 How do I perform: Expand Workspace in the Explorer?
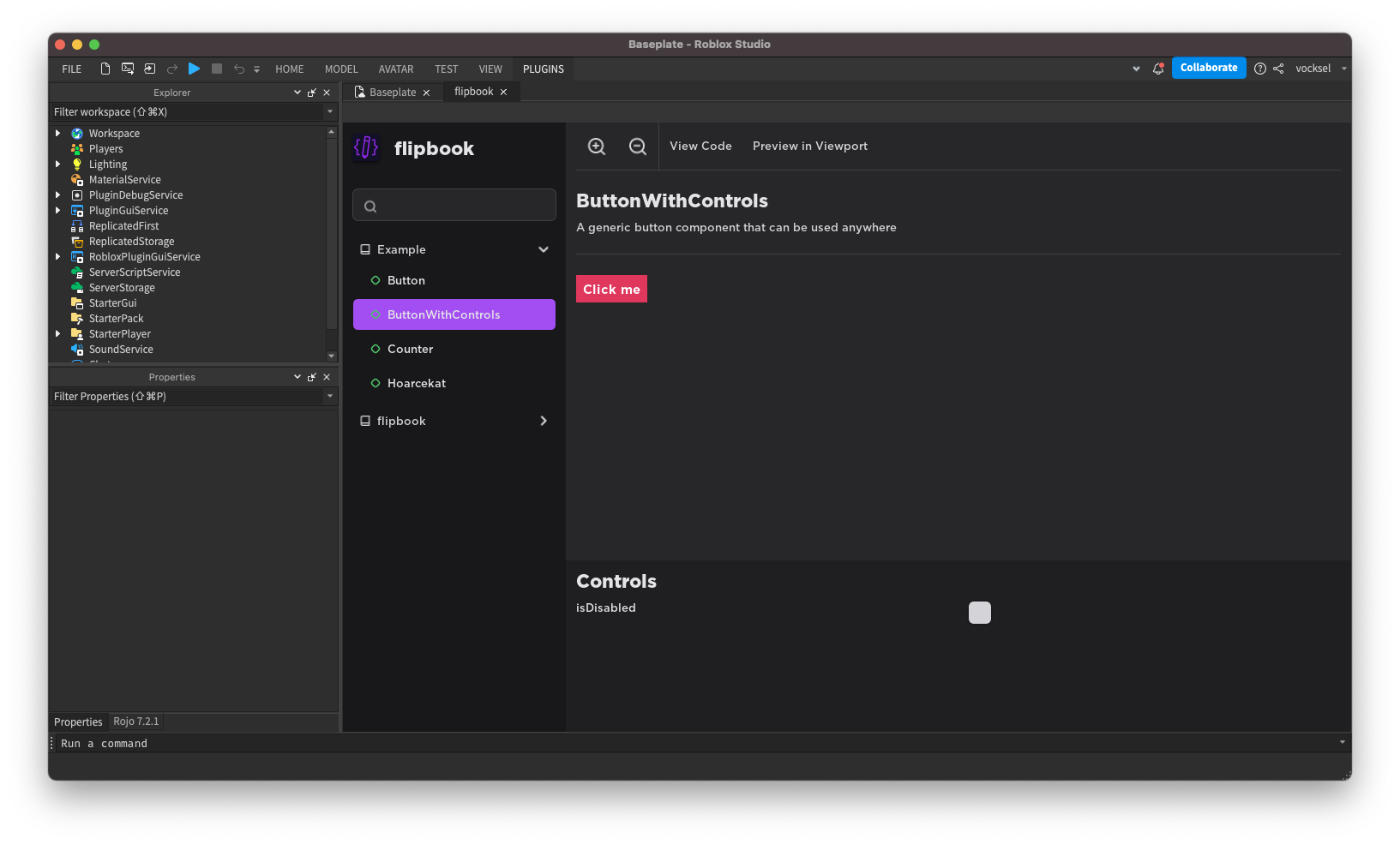click(58, 133)
